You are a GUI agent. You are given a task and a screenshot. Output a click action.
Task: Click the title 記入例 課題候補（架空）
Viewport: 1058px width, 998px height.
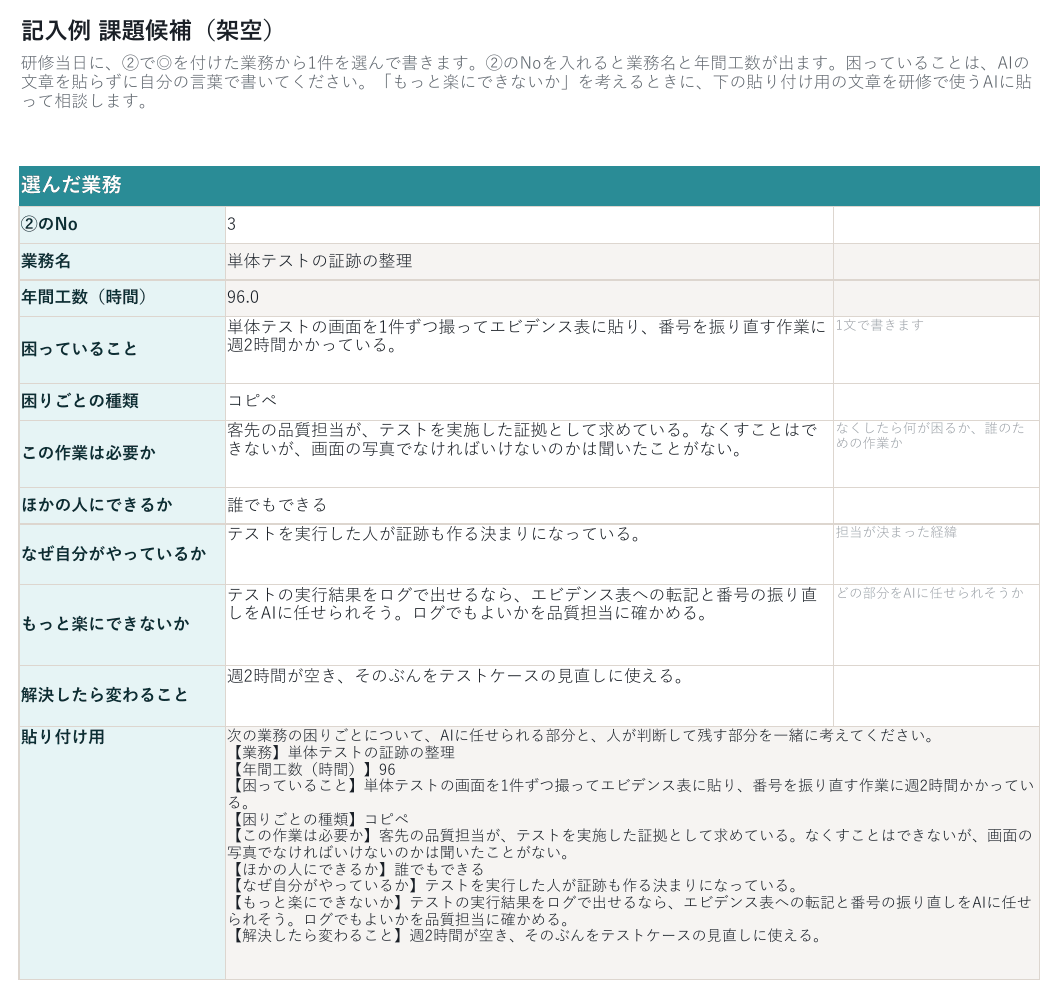click(x=148, y=30)
